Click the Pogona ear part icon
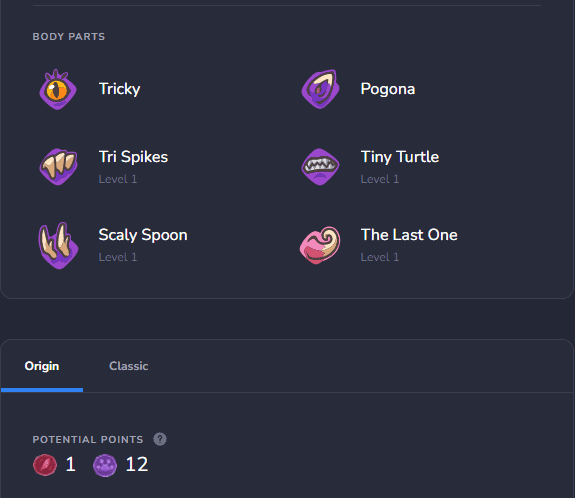Viewport: 575px width, 498px height. 320,89
